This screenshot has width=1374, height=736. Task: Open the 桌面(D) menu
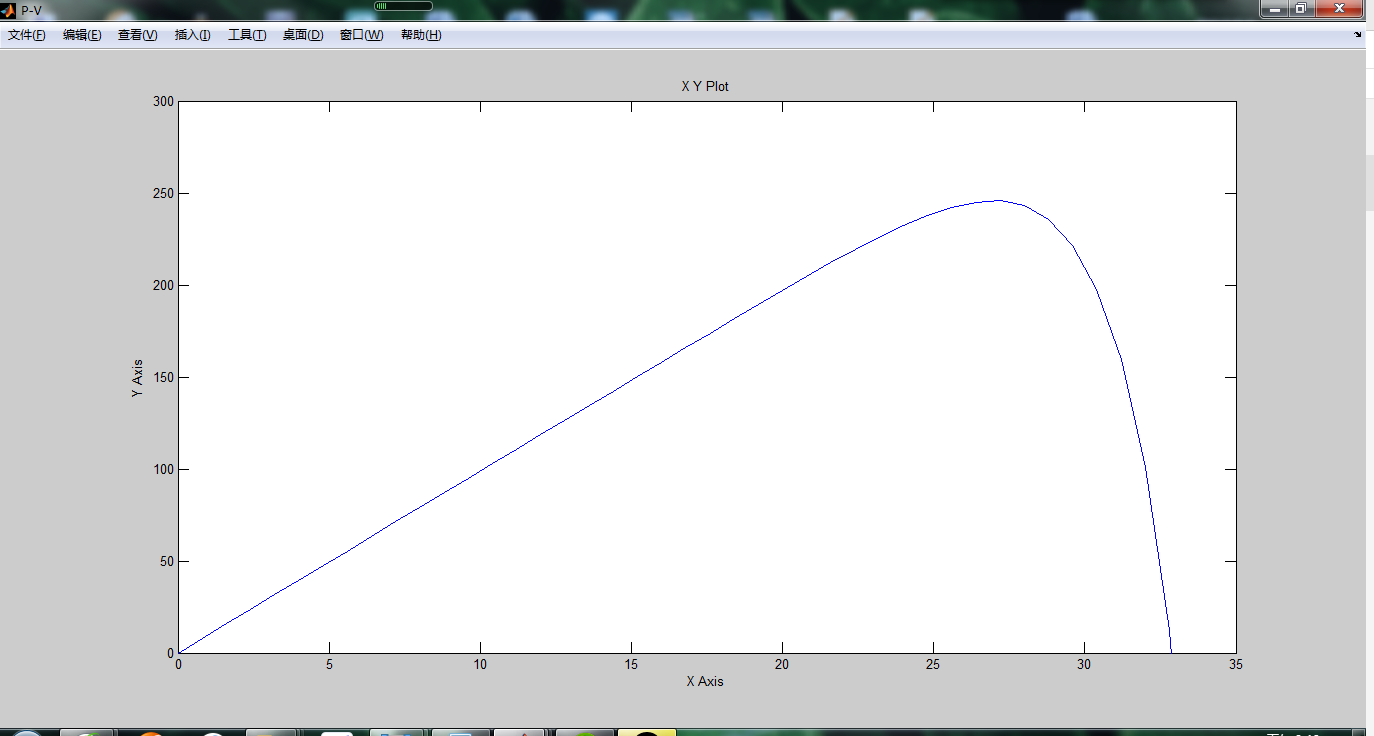(x=302, y=34)
